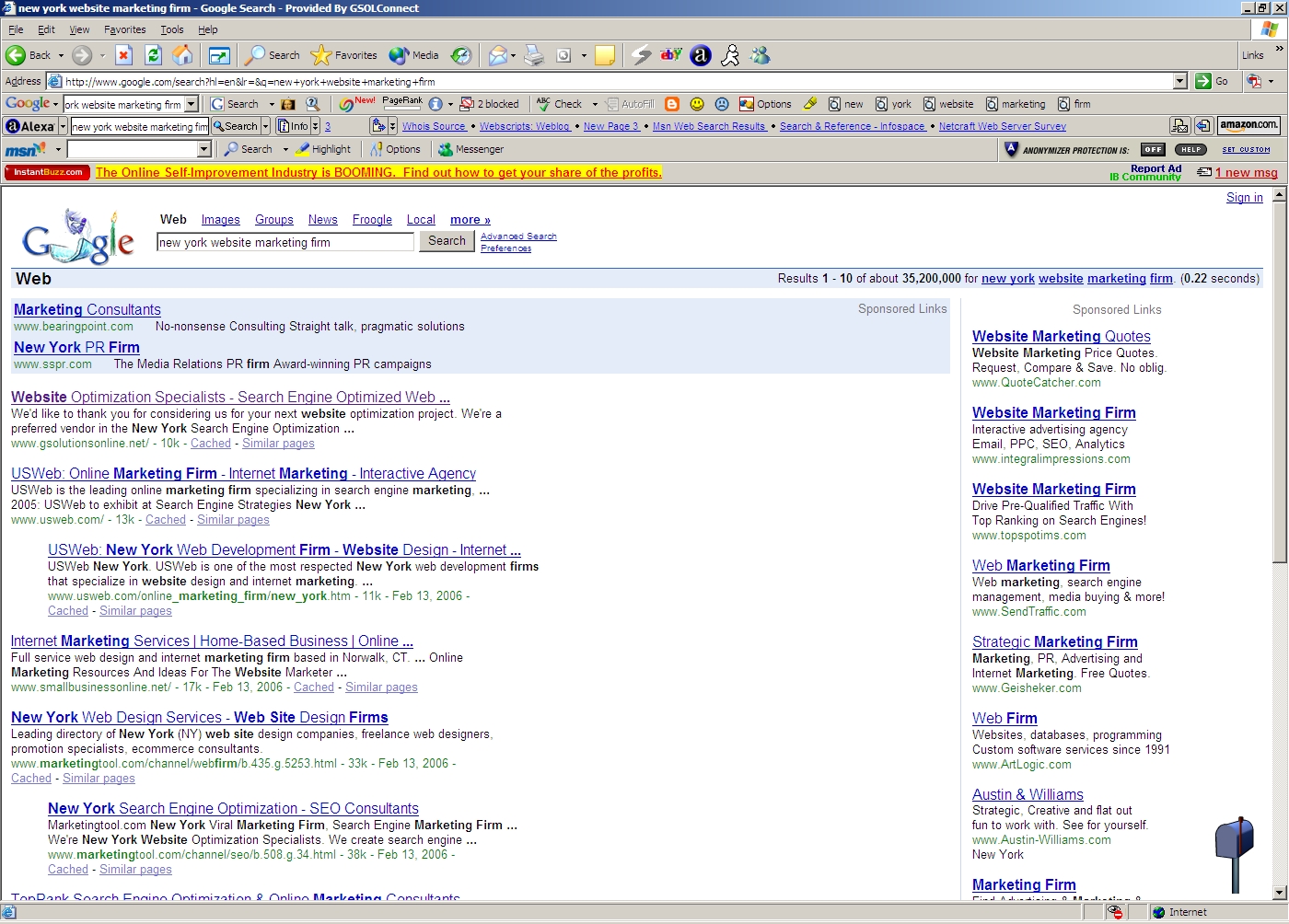Image resolution: width=1289 pixels, height=924 pixels.
Task: Toggle highlighting of search word 'website'
Action: [x=948, y=104]
